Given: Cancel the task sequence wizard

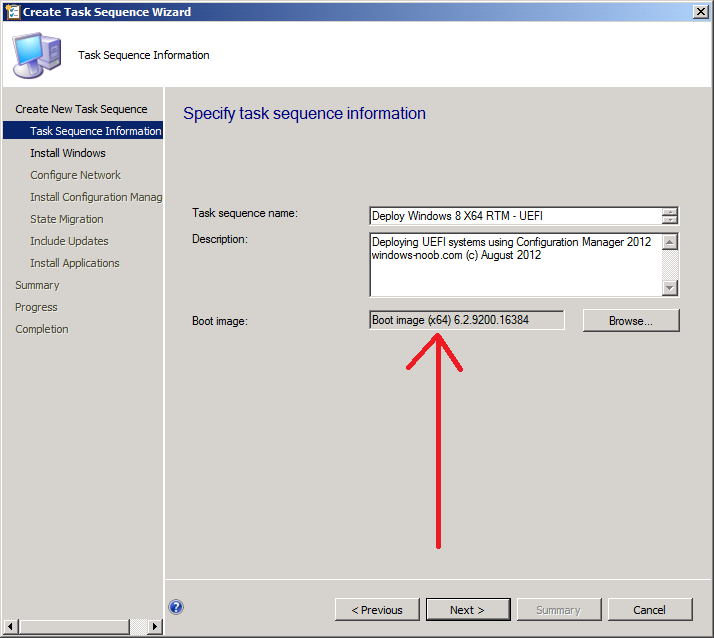Looking at the screenshot, I should point(650,610).
